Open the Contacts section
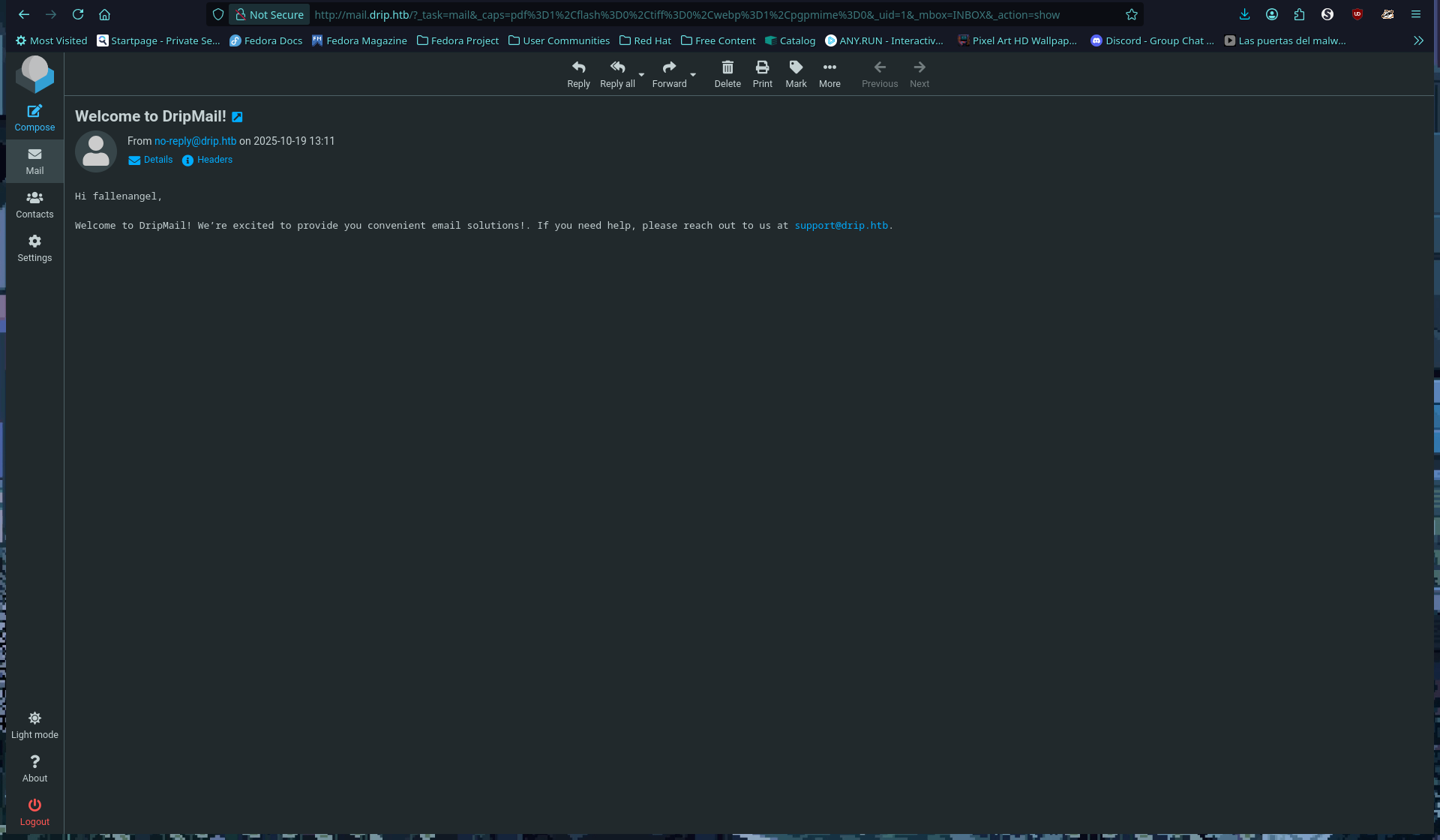 coord(34,205)
